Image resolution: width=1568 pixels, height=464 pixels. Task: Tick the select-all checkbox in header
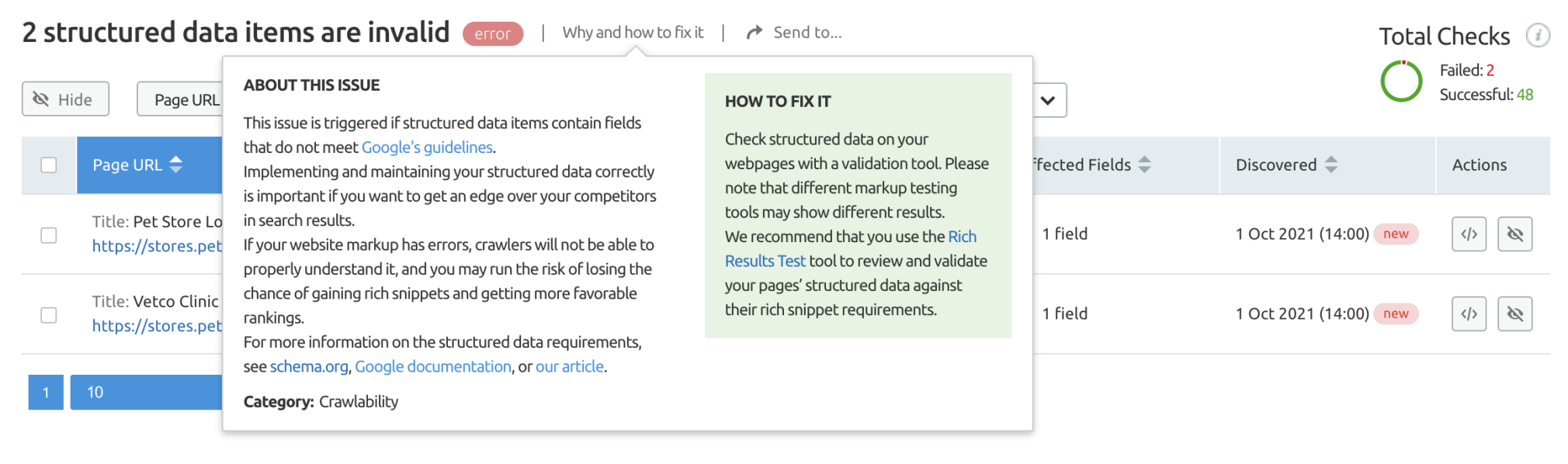[x=49, y=164]
